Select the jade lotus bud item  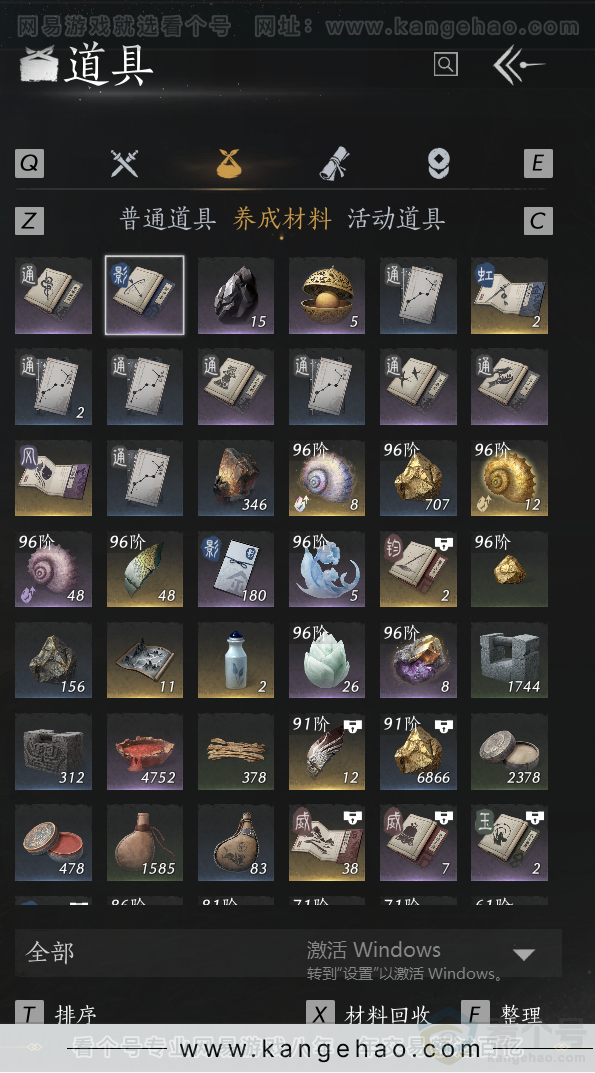pos(327,660)
